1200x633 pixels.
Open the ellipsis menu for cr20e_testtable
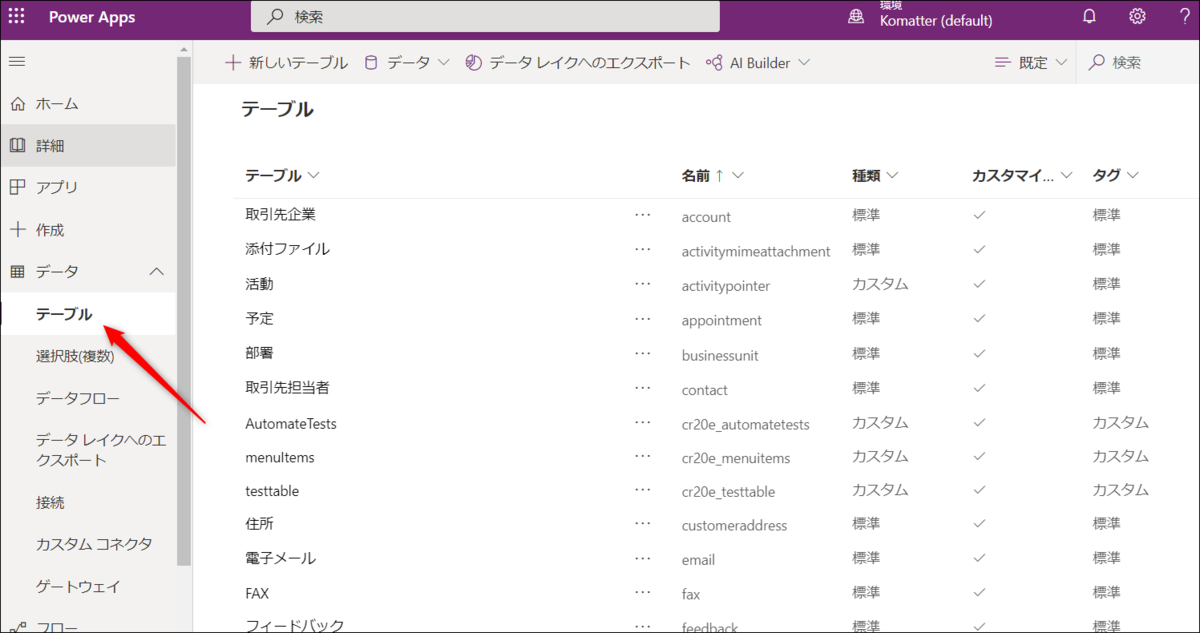pyautogui.click(x=642, y=491)
